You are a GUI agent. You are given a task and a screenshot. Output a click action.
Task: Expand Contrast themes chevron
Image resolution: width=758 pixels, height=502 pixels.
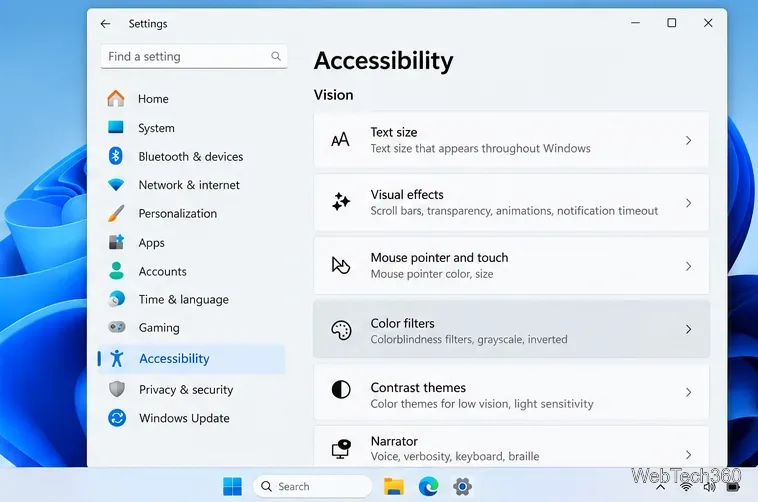[688, 392]
